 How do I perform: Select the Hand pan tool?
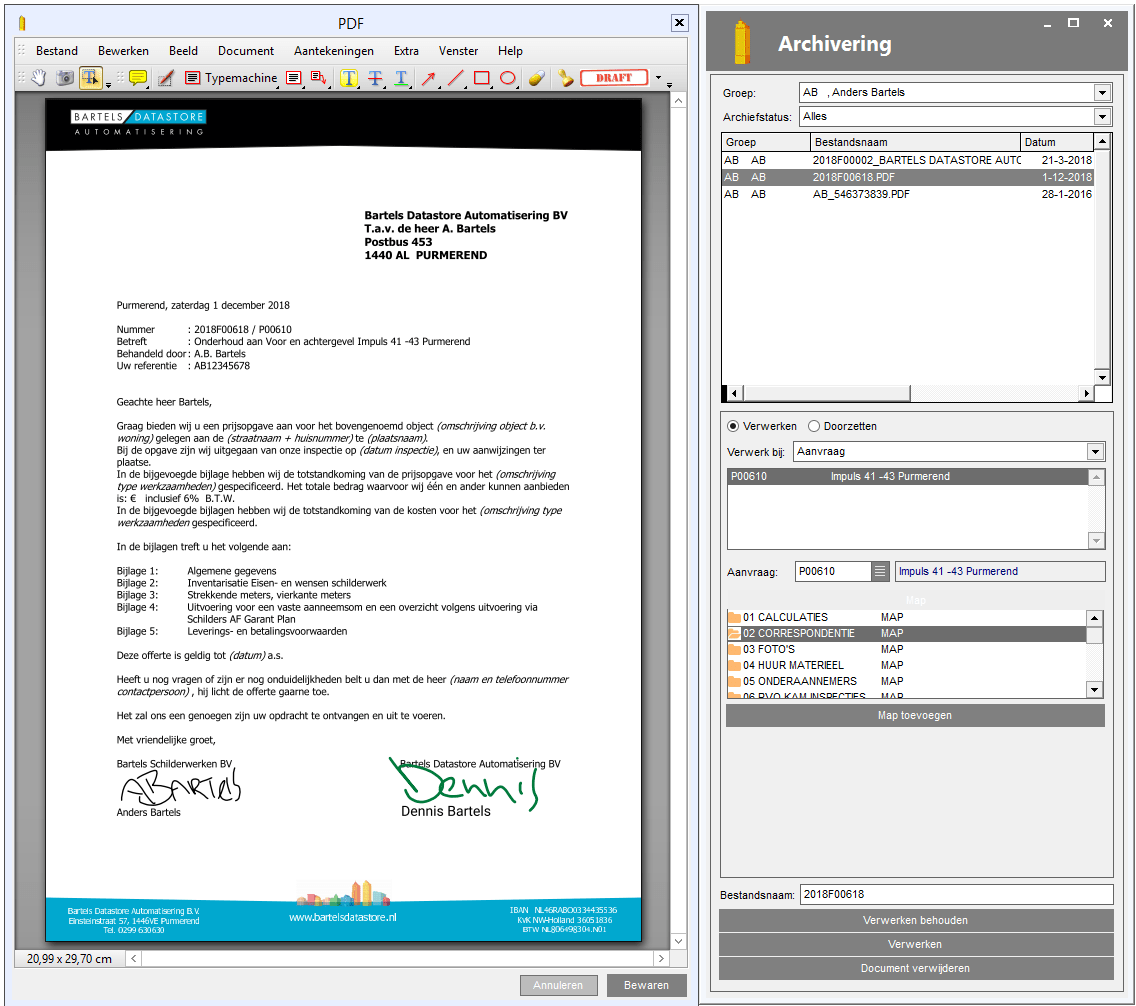pyautogui.click(x=38, y=77)
